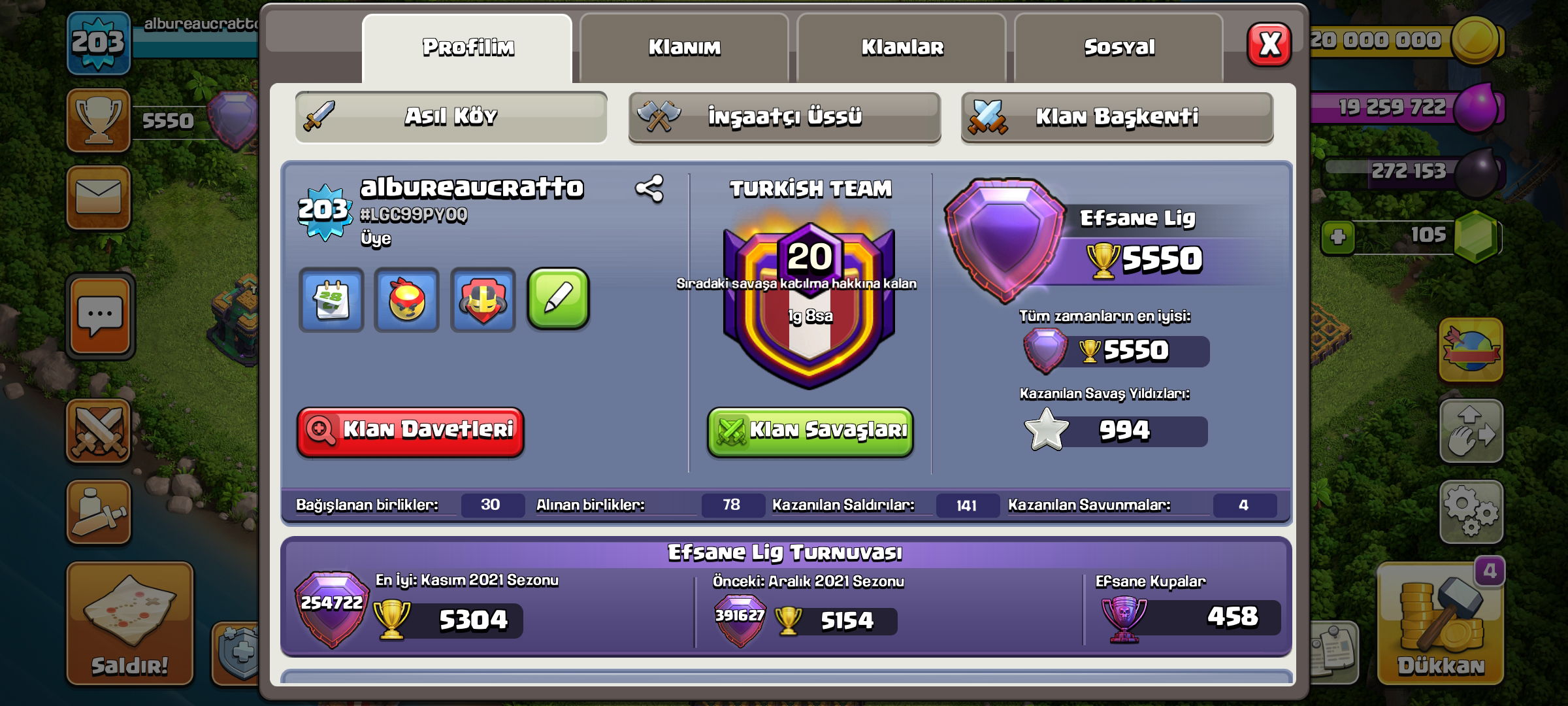Click the green plus to add gems
The height and width of the screenshot is (706, 1568).
1337,237
